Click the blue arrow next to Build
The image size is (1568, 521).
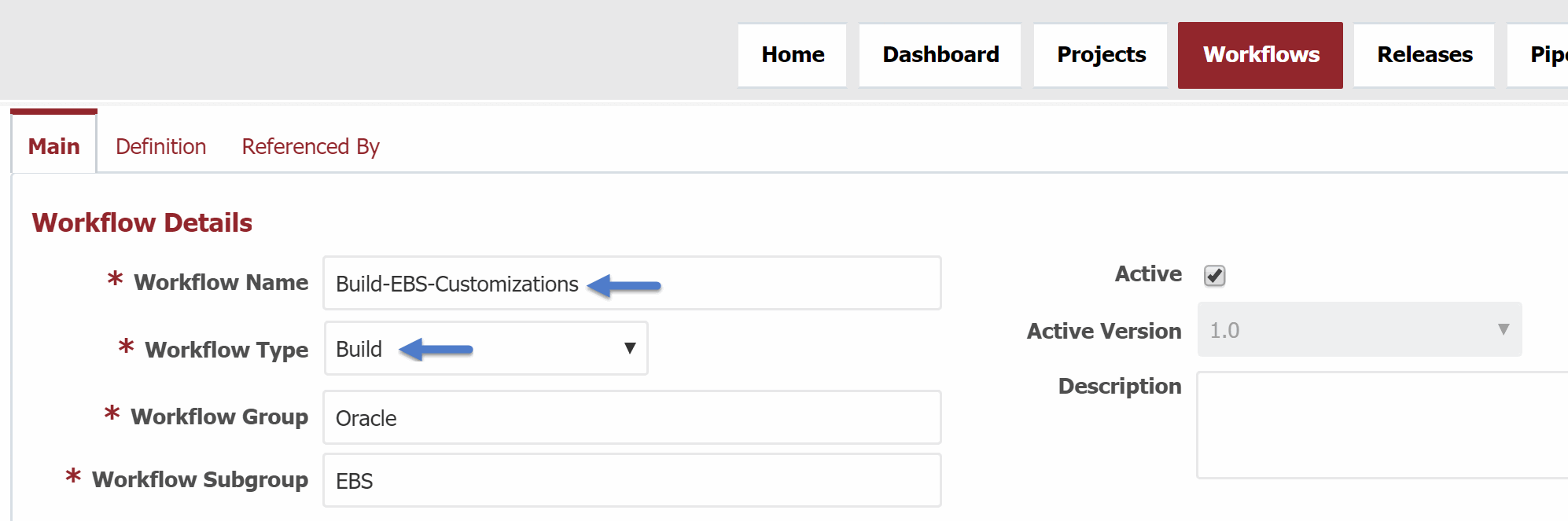436,349
